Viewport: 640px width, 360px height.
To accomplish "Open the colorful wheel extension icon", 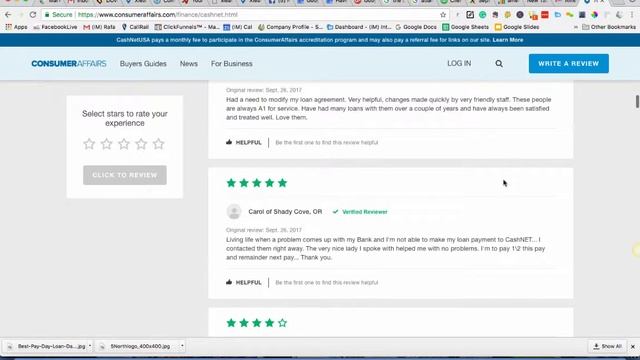I will 594,15.
